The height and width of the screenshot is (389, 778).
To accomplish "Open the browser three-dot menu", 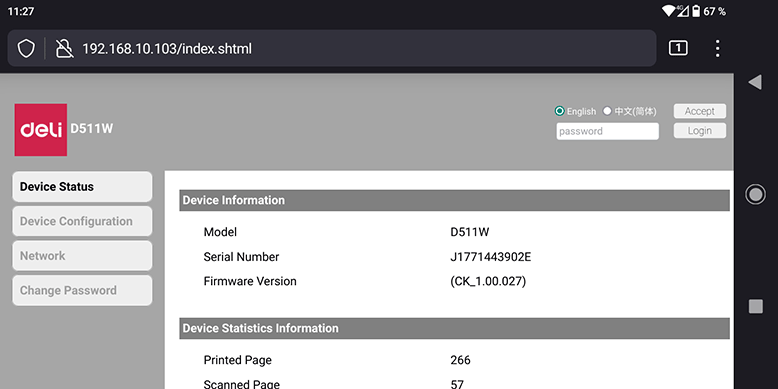I will click(x=717, y=48).
